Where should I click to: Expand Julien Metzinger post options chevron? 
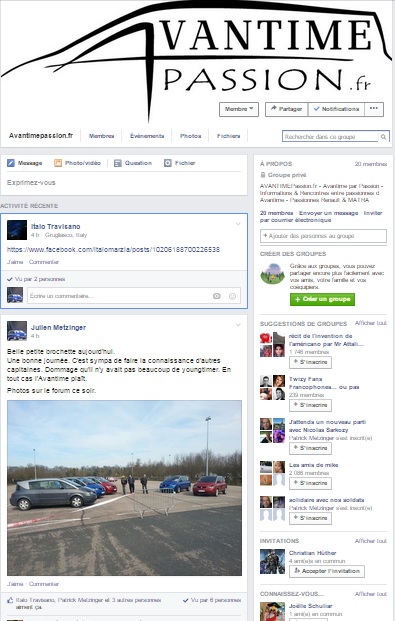coord(238,325)
